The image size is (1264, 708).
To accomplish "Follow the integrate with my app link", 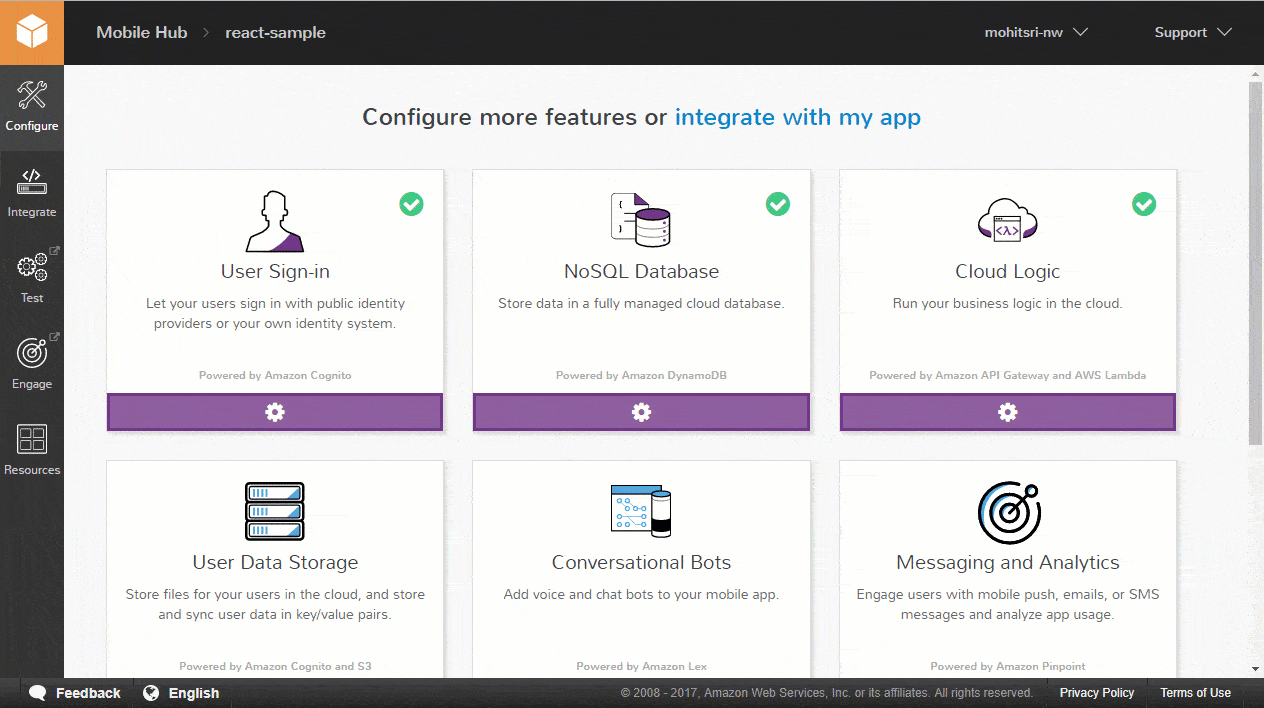I will click(798, 117).
